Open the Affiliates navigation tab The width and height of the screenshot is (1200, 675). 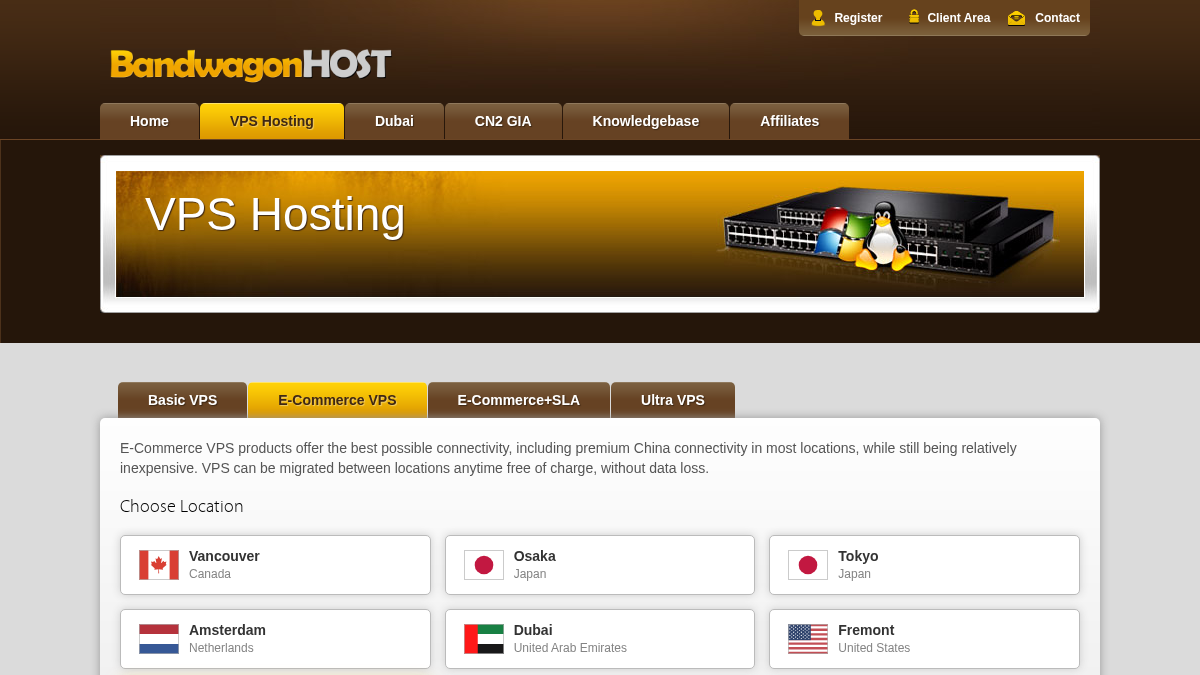point(789,121)
